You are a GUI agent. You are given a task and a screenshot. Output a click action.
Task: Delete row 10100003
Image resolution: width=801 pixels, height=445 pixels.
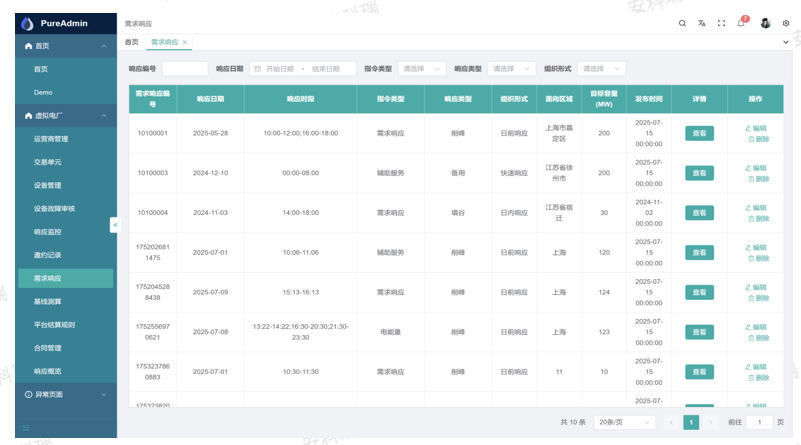[x=758, y=179]
